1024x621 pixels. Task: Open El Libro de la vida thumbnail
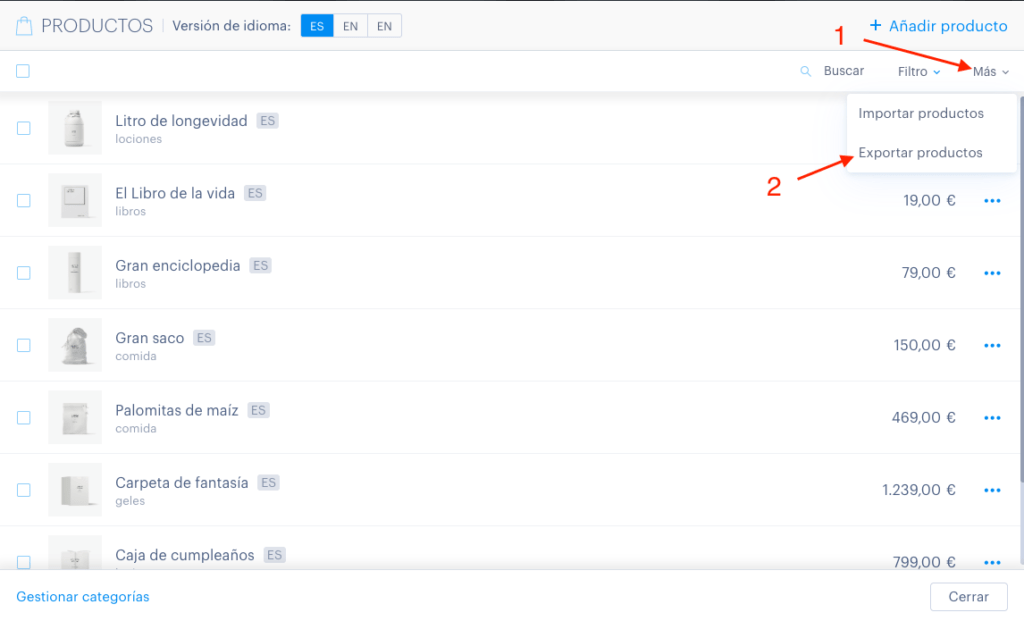[x=75, y=200]
